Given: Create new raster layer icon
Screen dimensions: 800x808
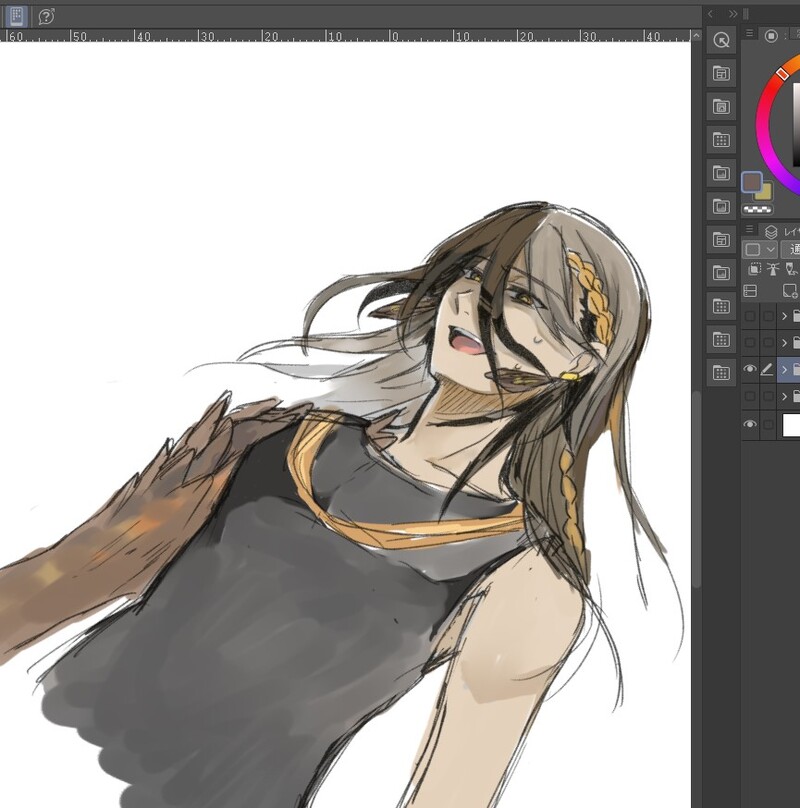Looking at the screenshot, I should (790, 291).
